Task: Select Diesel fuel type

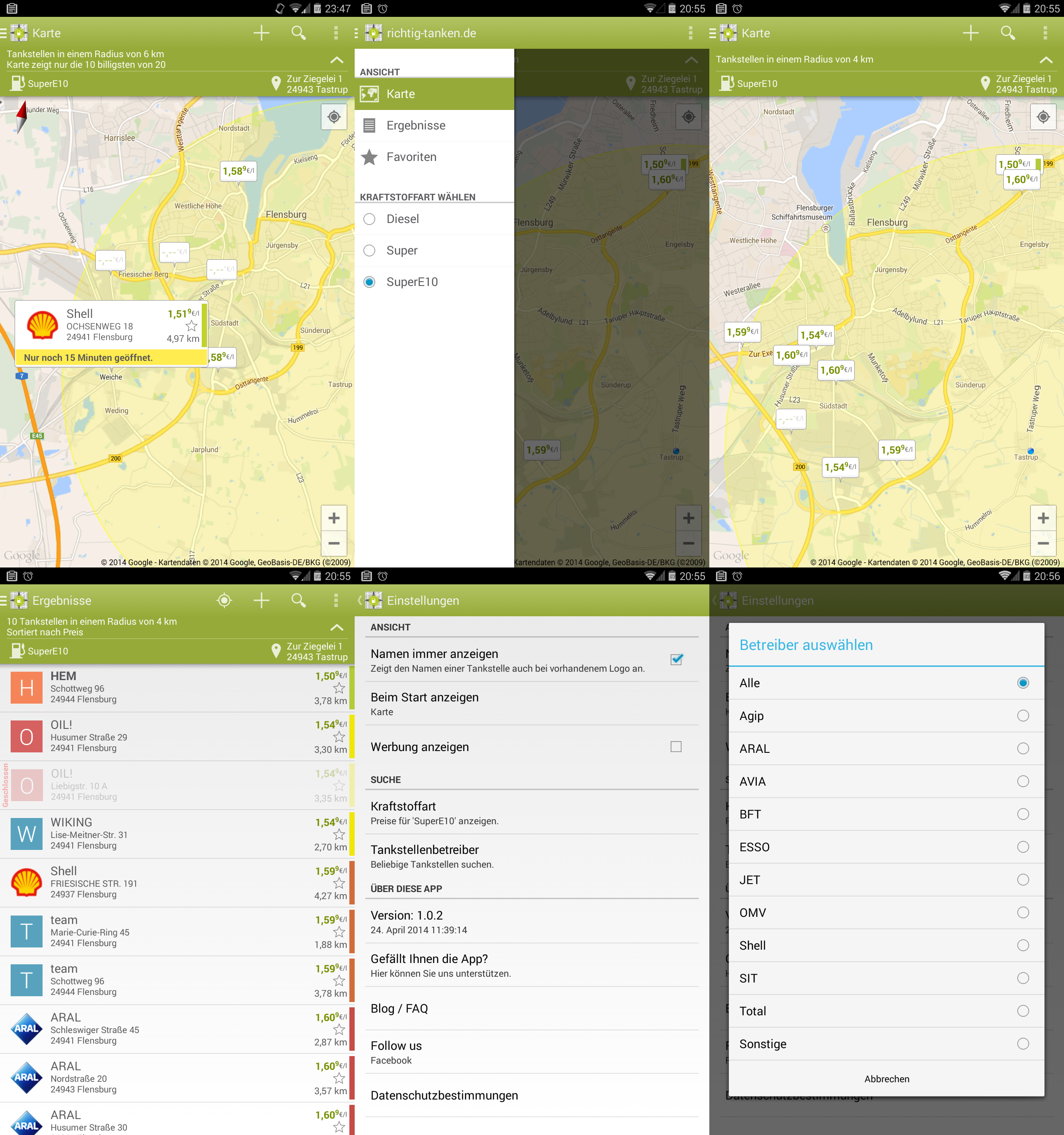Action: pyautogui.click(x=434, y=219)
